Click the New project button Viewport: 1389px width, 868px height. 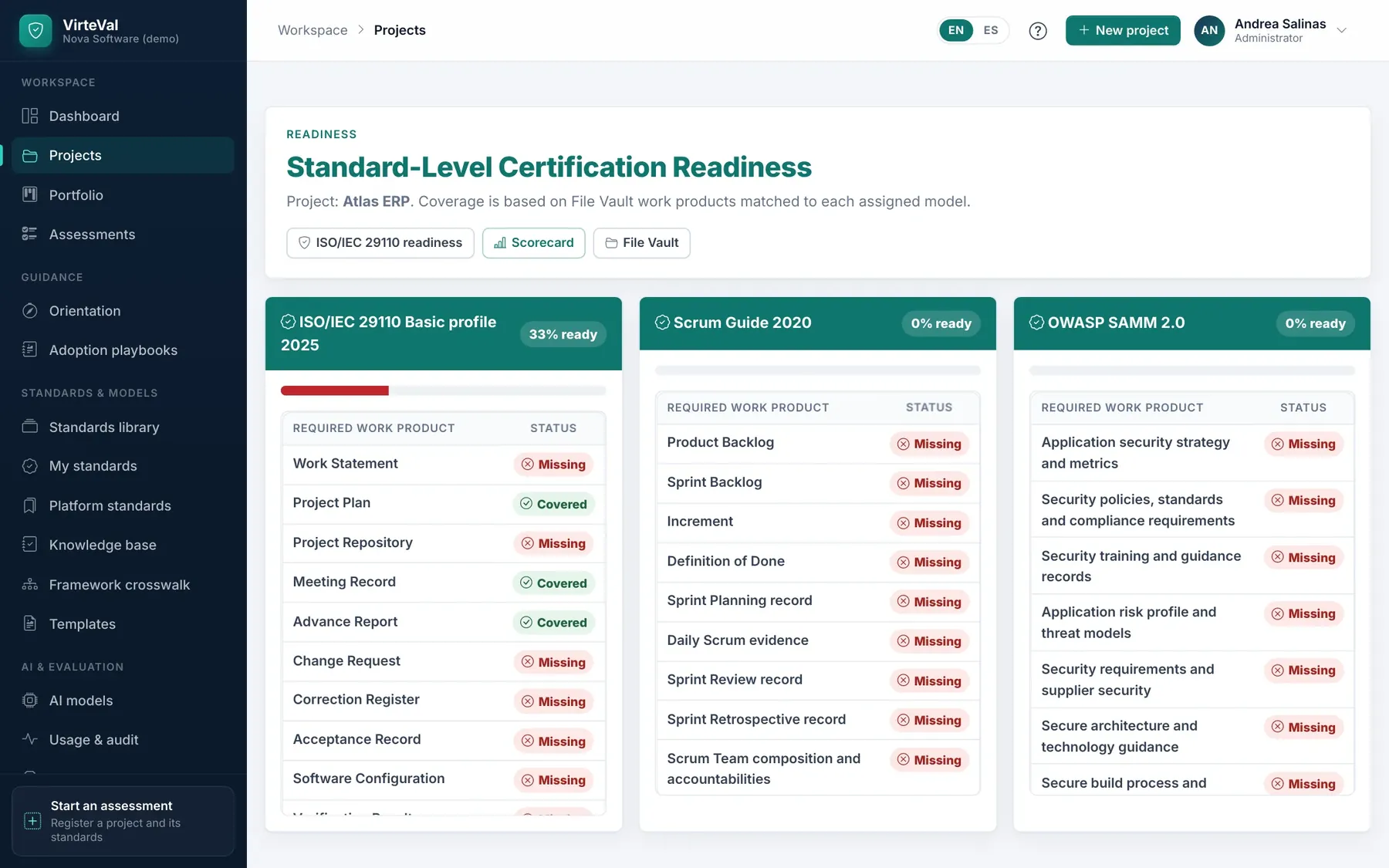pyautogui.click(x=1123, y=31)
